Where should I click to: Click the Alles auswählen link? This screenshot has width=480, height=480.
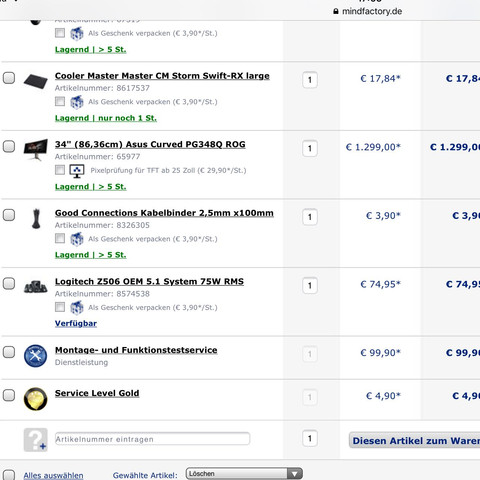tap(53, 476)
